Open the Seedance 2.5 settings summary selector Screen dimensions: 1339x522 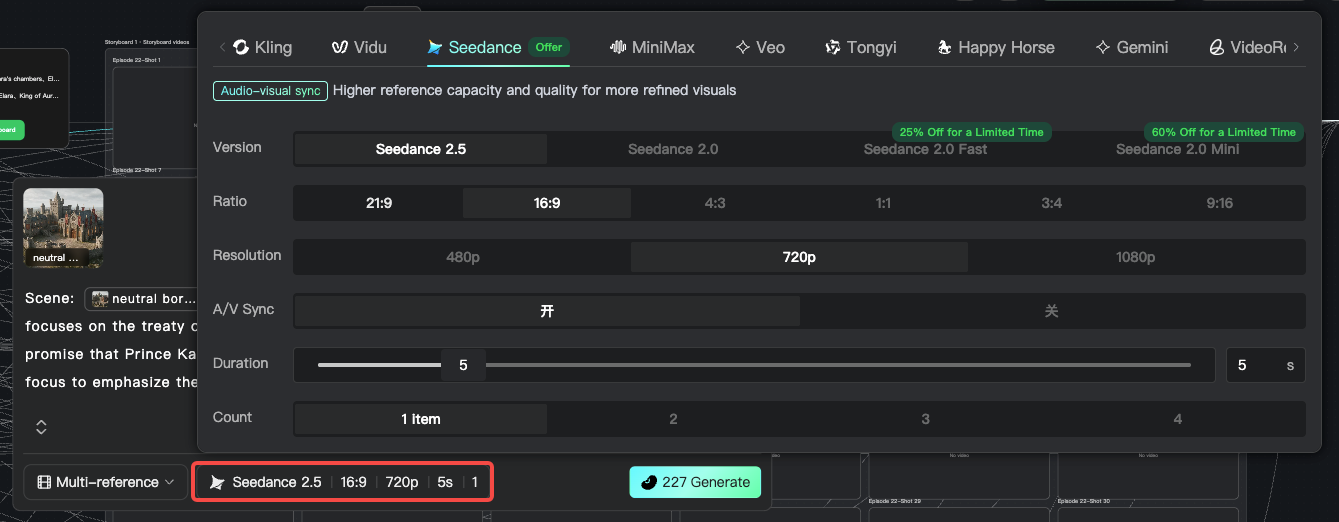pos(343,482)
